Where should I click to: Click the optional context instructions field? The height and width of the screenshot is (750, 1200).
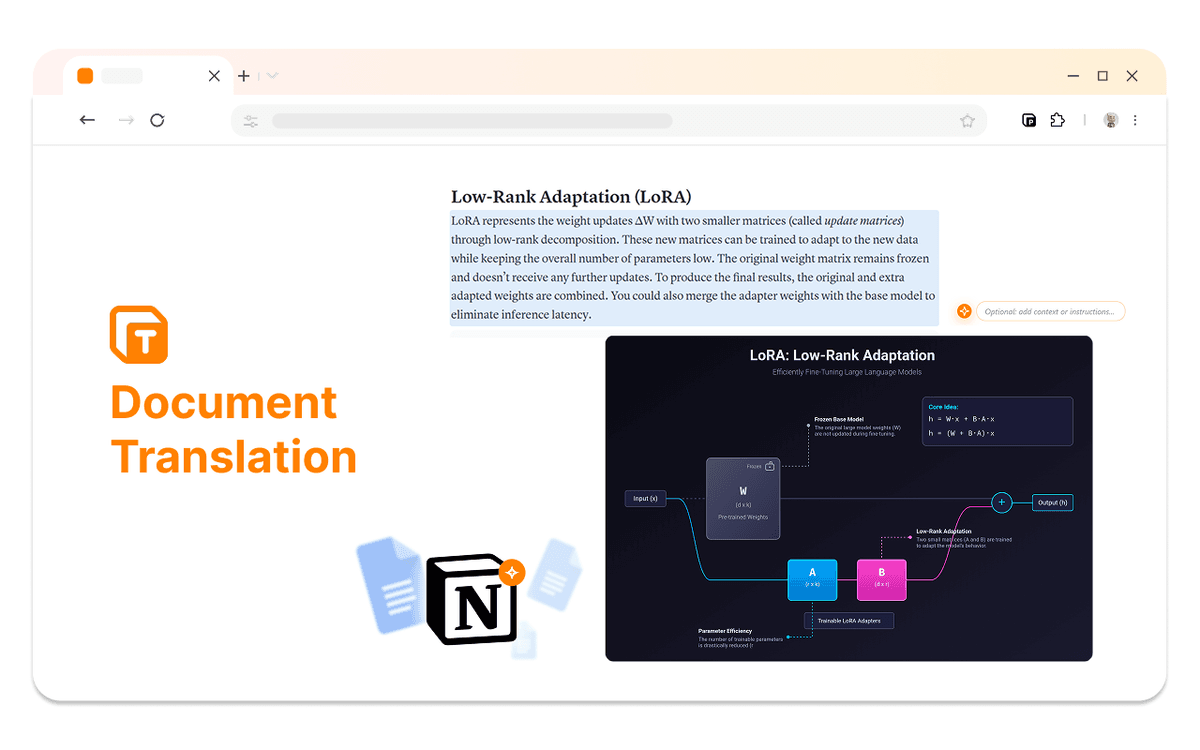tap(1051, 311)
